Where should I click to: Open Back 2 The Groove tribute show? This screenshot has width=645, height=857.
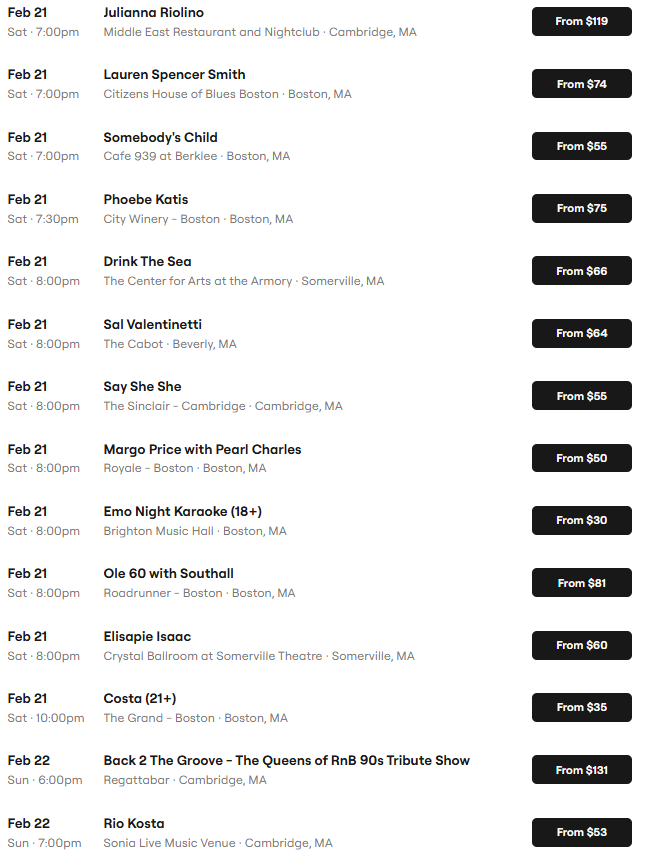[x=286, y=760]
